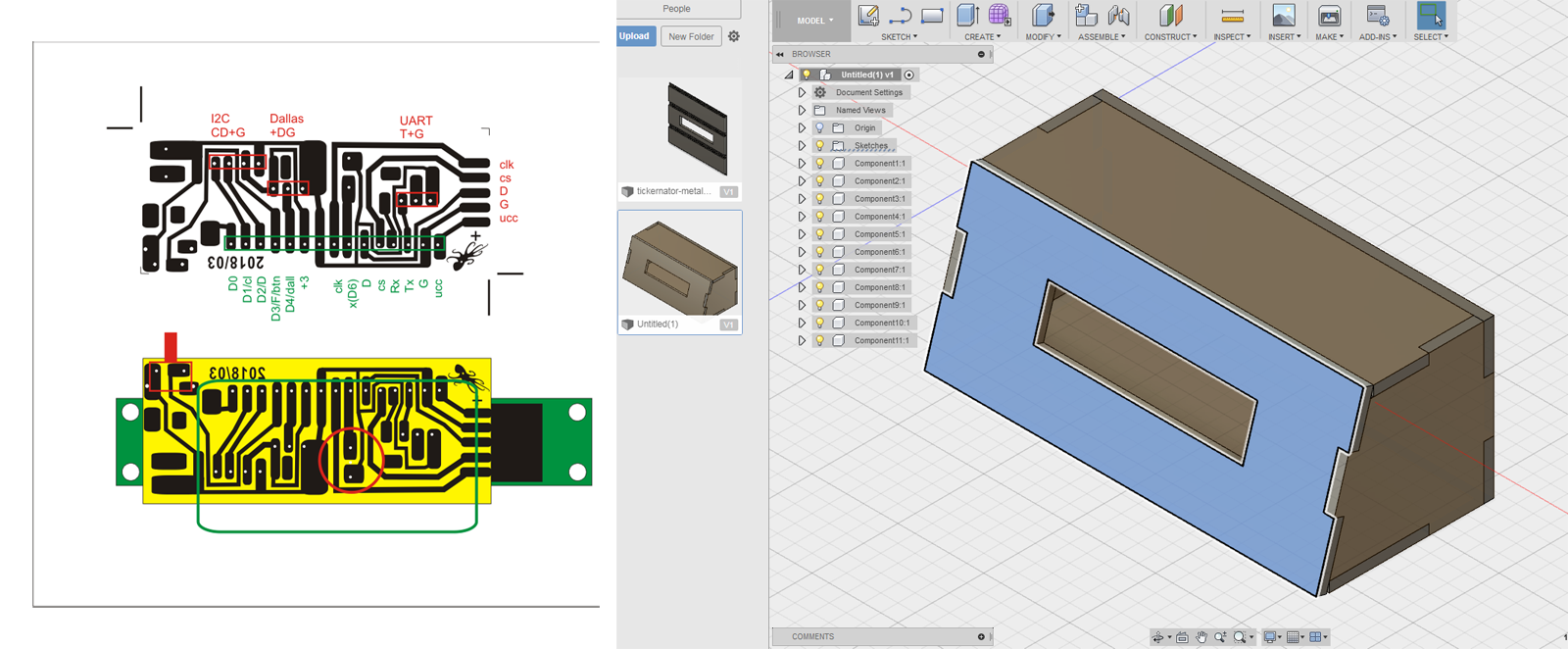Open the MODEL workspace dropdown

click(x=814, y=21)
